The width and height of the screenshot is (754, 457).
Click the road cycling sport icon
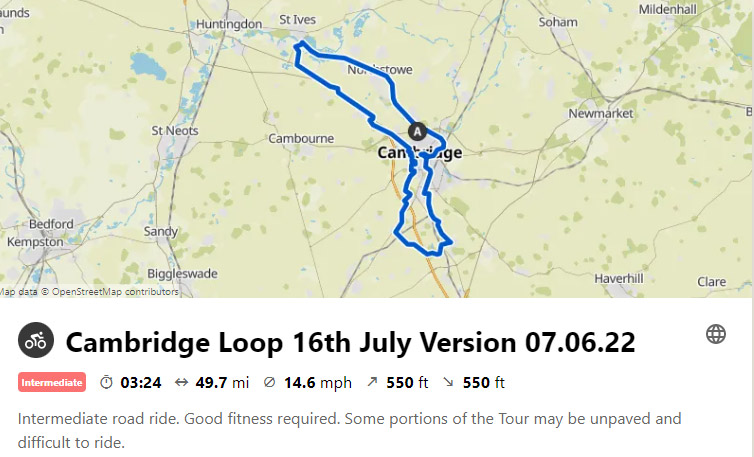[36, 340]
